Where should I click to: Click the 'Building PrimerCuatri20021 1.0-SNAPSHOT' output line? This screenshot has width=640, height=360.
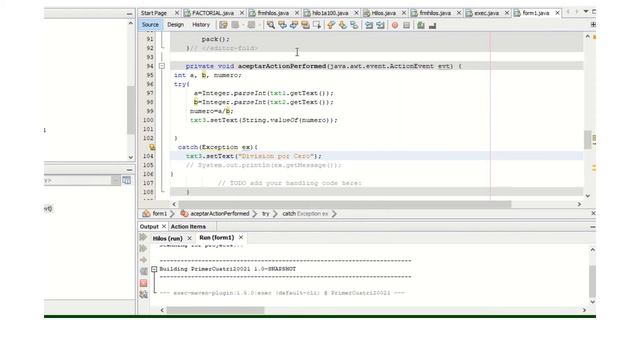(x=227, y=269)
